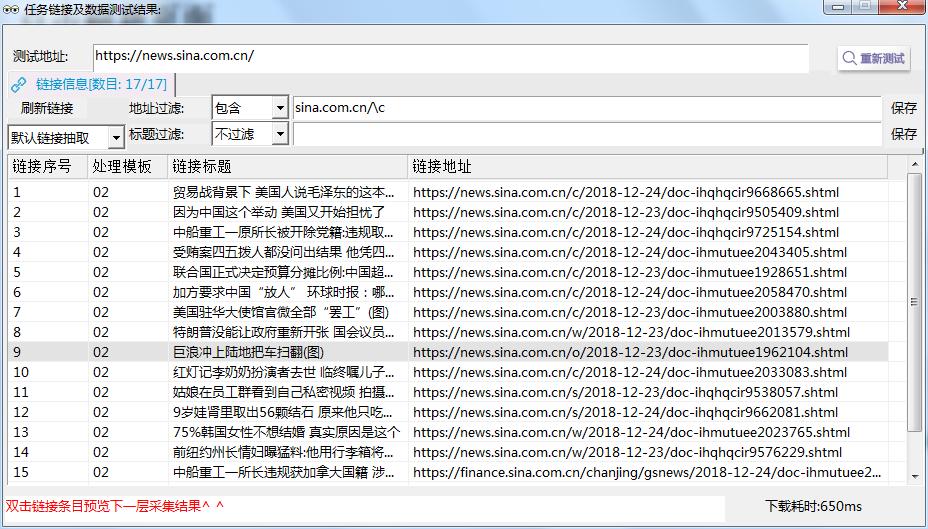Click the URL ending doc-ihqhqcir9505409.shtml

pos(626,212)
